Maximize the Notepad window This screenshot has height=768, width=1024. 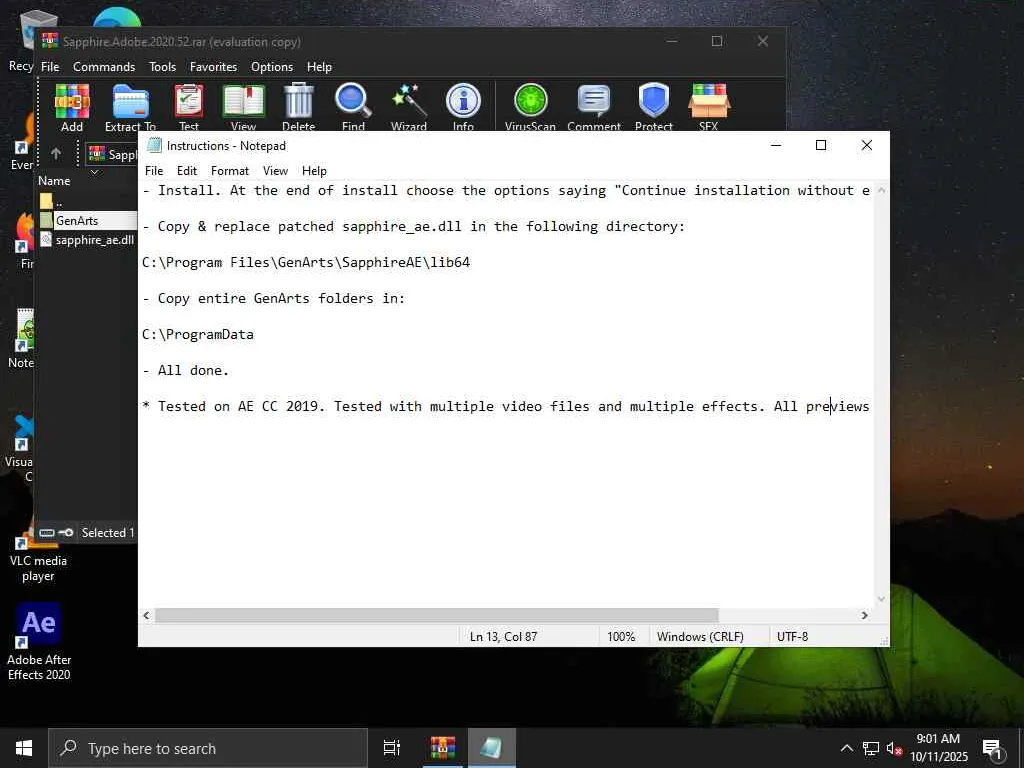coord(821,145)
